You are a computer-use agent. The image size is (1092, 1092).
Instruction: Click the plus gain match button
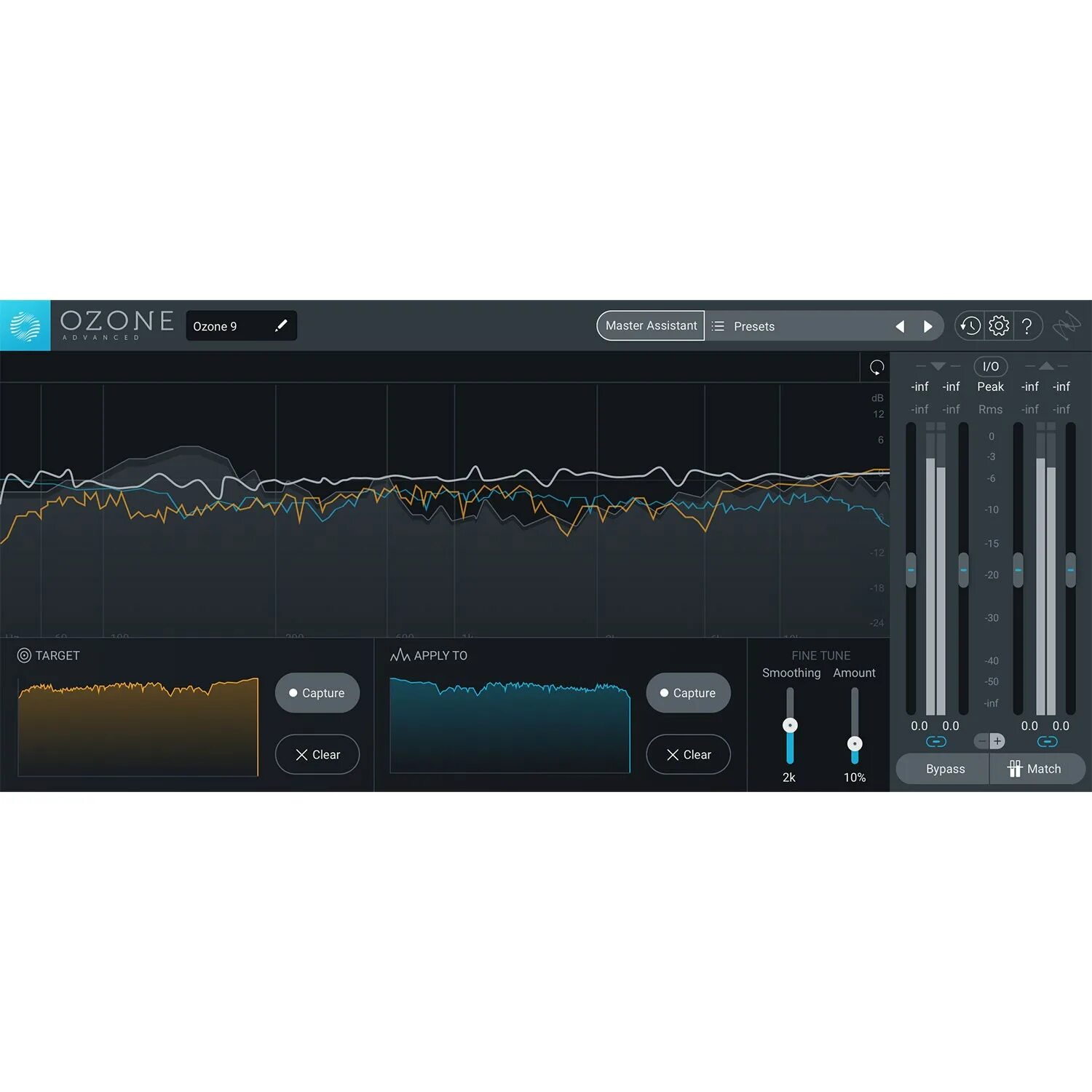(997, 741)
